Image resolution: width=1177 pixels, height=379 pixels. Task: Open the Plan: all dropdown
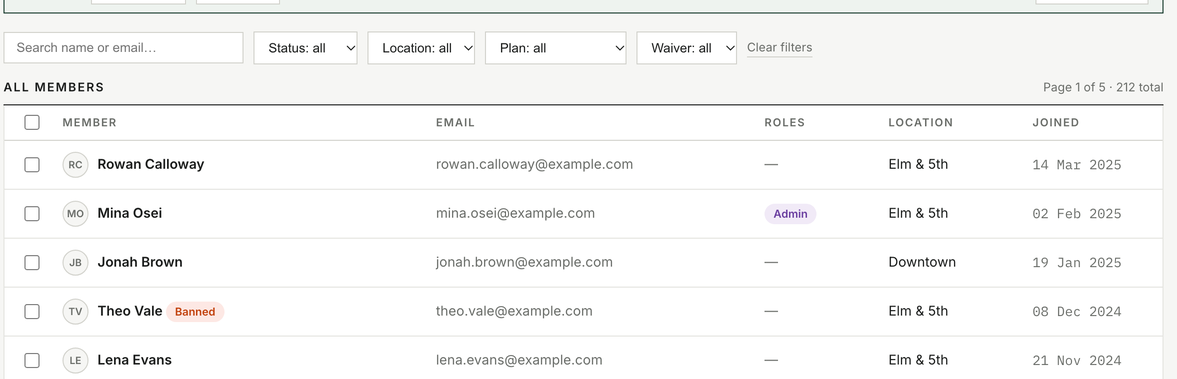pos(555,48)
